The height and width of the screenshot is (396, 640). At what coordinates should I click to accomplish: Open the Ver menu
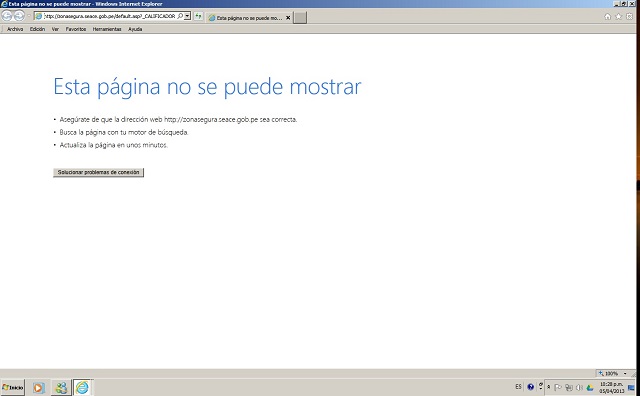coord(55,29)
